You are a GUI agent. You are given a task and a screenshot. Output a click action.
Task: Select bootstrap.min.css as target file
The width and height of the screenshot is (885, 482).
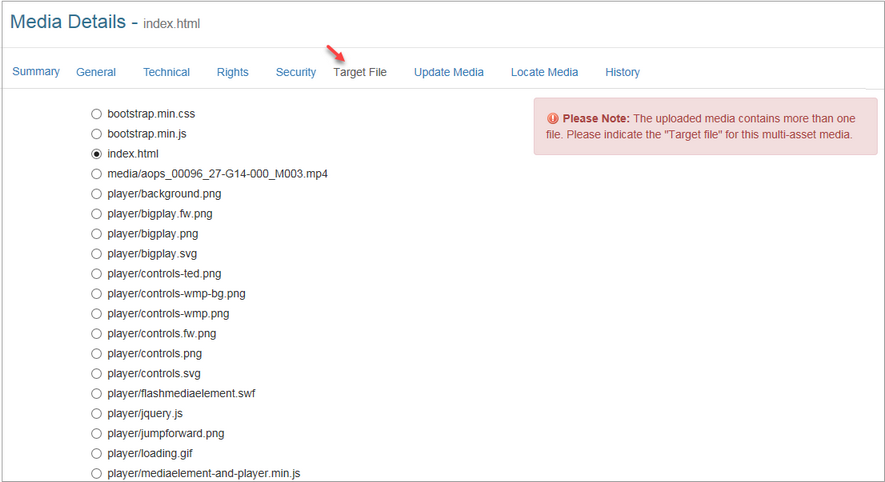coord(97,114)
